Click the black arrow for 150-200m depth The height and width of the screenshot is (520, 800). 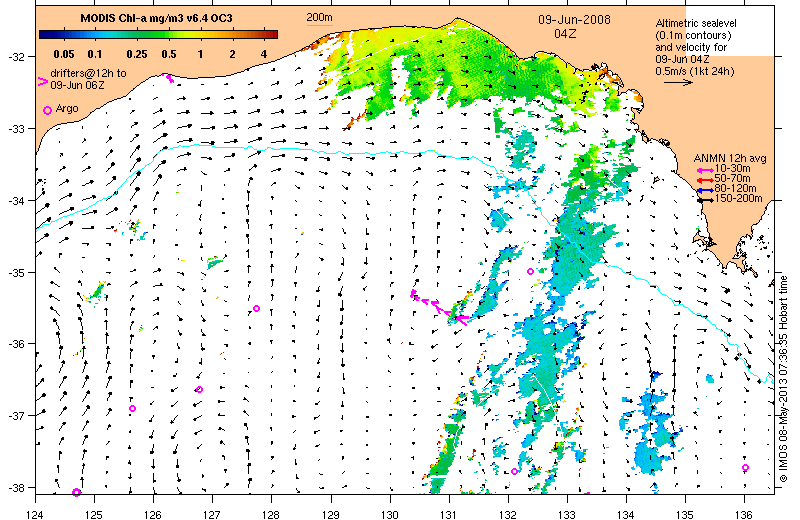pos(706,201)
